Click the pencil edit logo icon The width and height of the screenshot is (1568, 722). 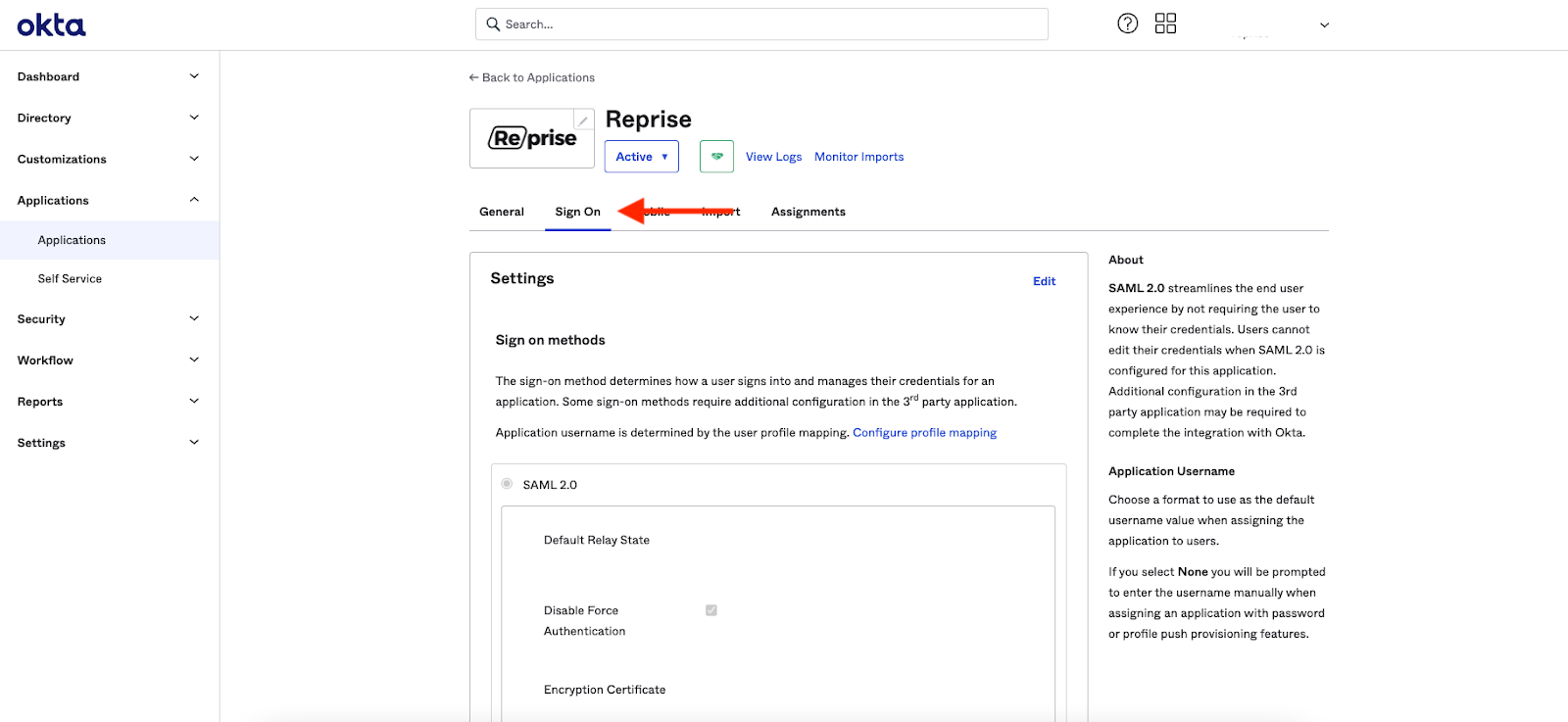tap(583, 120)
